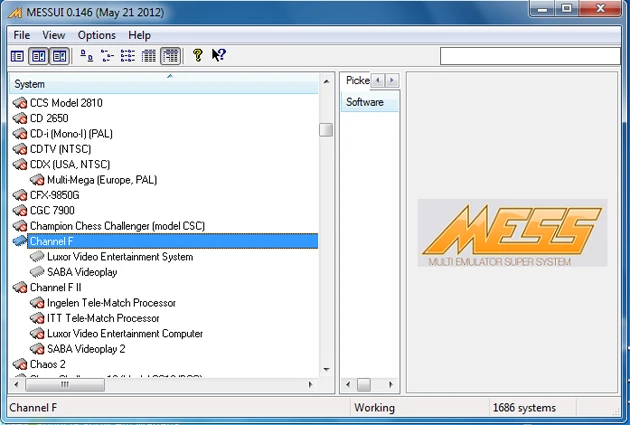Select Ingelen Tele-Match Processor
Screen dimensions: 630x425
click(x=111, y=302)
